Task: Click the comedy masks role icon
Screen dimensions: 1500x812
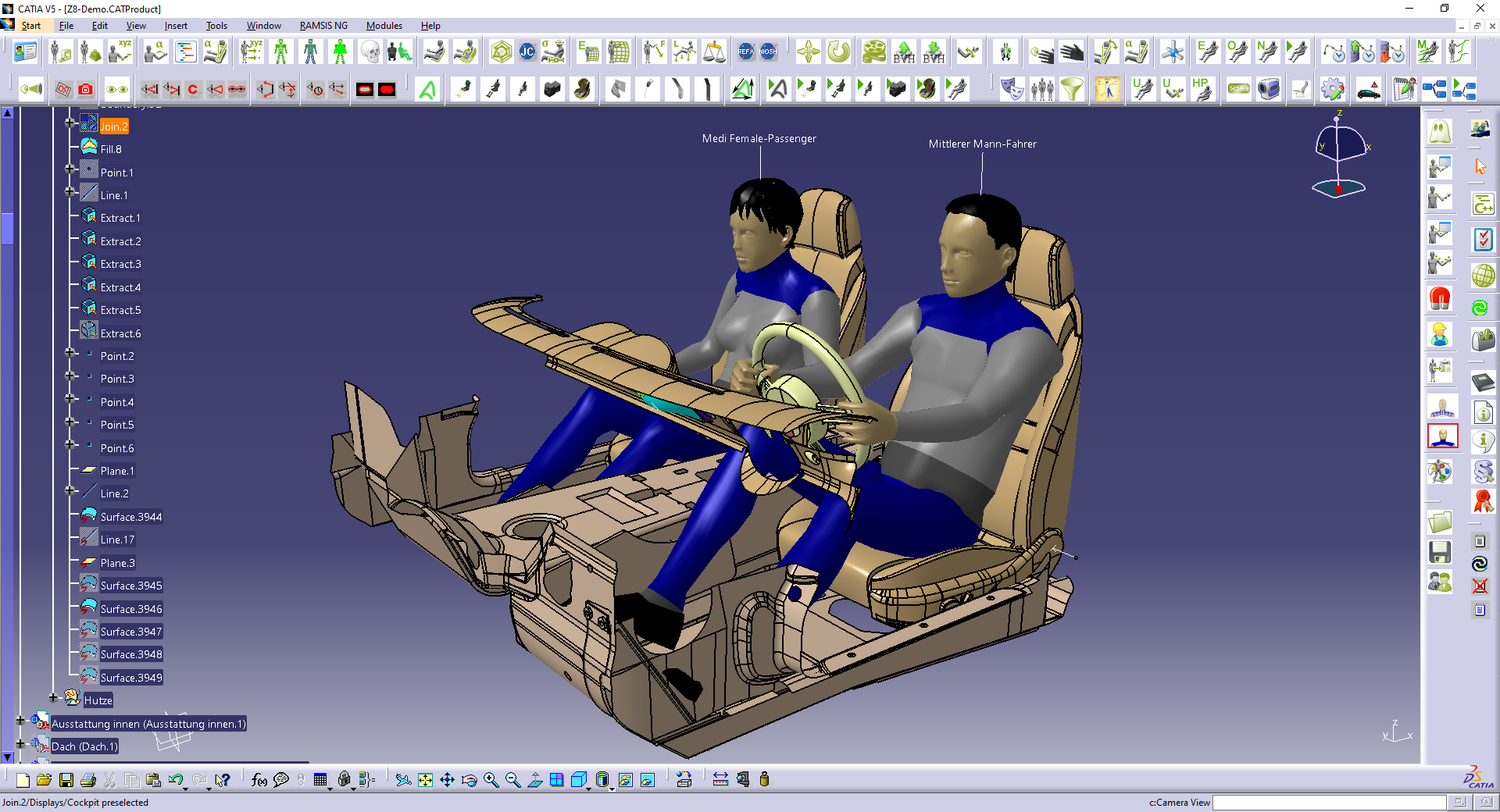Action: point(1012,90)
